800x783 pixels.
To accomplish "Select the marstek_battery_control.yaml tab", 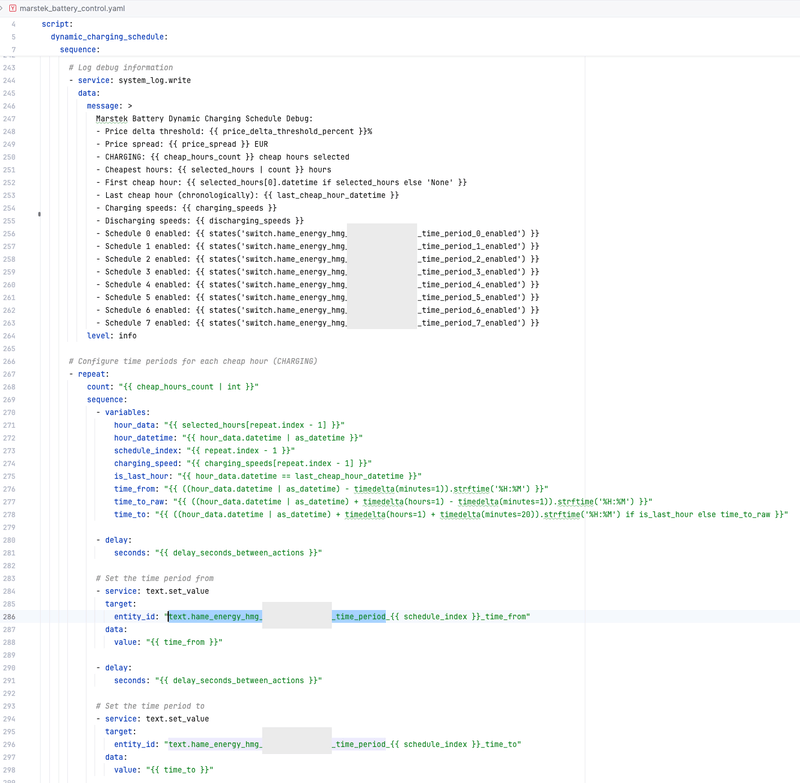I will pos(68,8).
